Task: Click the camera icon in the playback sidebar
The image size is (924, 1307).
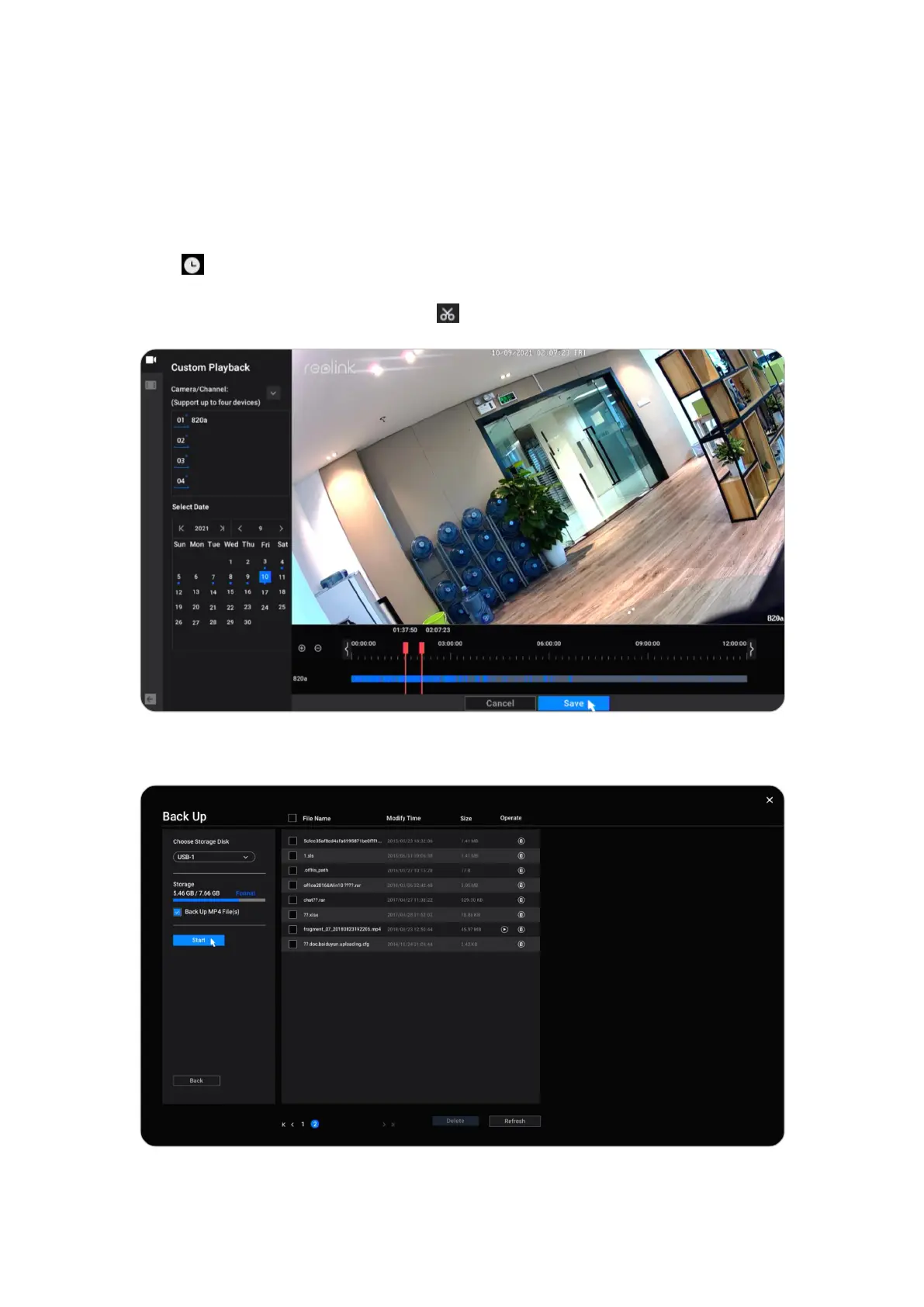Action: point(151,360)
